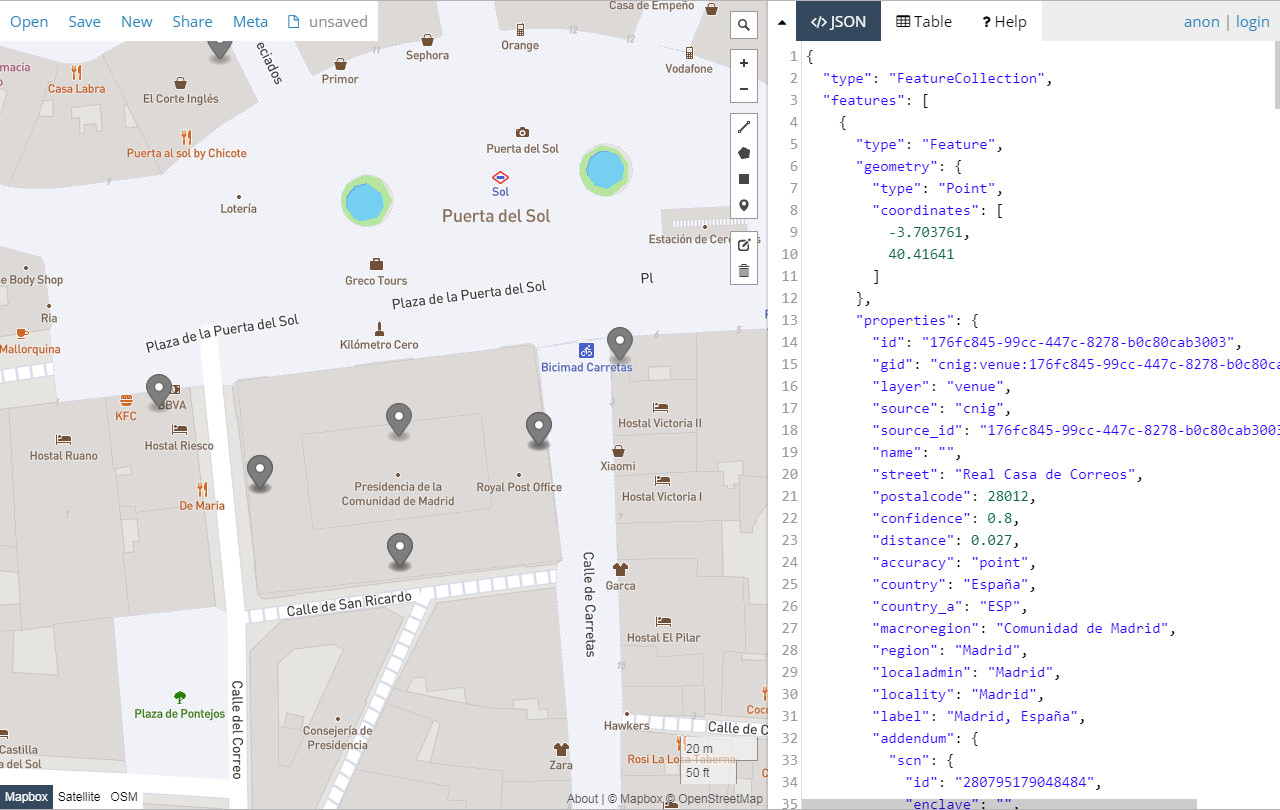The width and height of the screenshot is (1280, 810).
Task: Click the unsaved file label
Action: 328,21
